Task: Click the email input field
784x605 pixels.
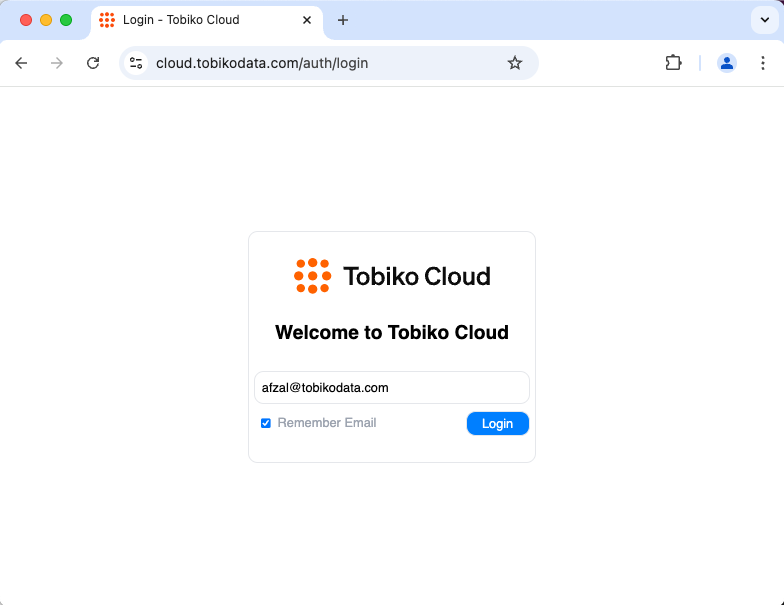Action: coord(392,388)
